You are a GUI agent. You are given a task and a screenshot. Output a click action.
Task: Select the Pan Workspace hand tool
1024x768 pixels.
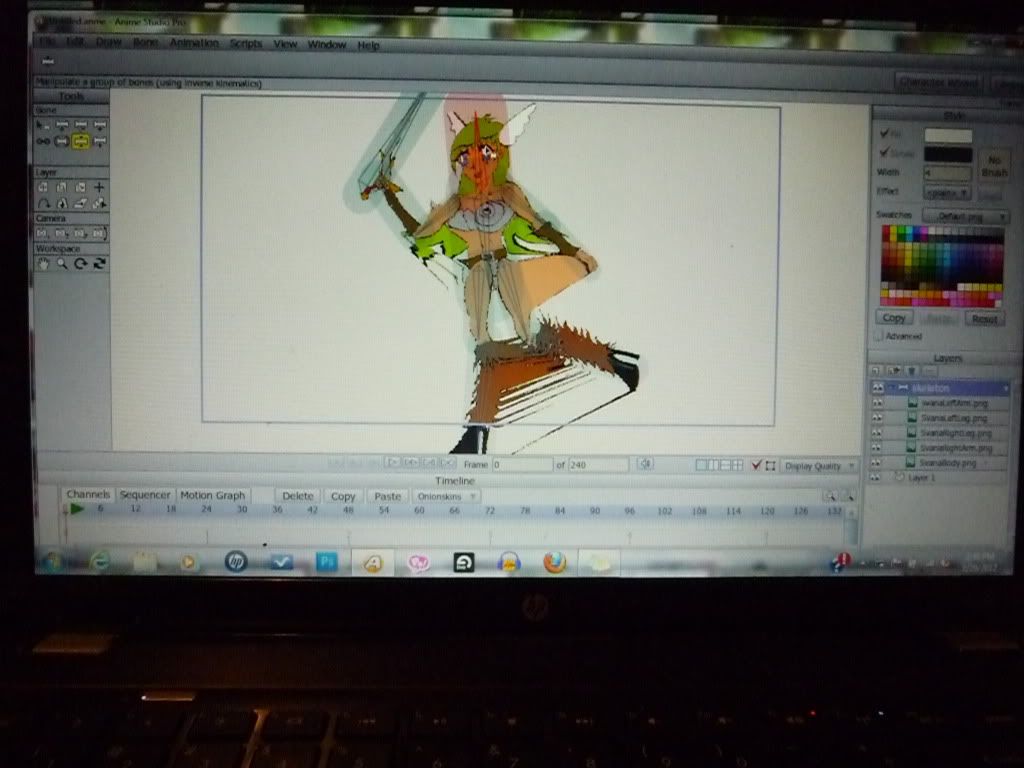click(43, 264)
